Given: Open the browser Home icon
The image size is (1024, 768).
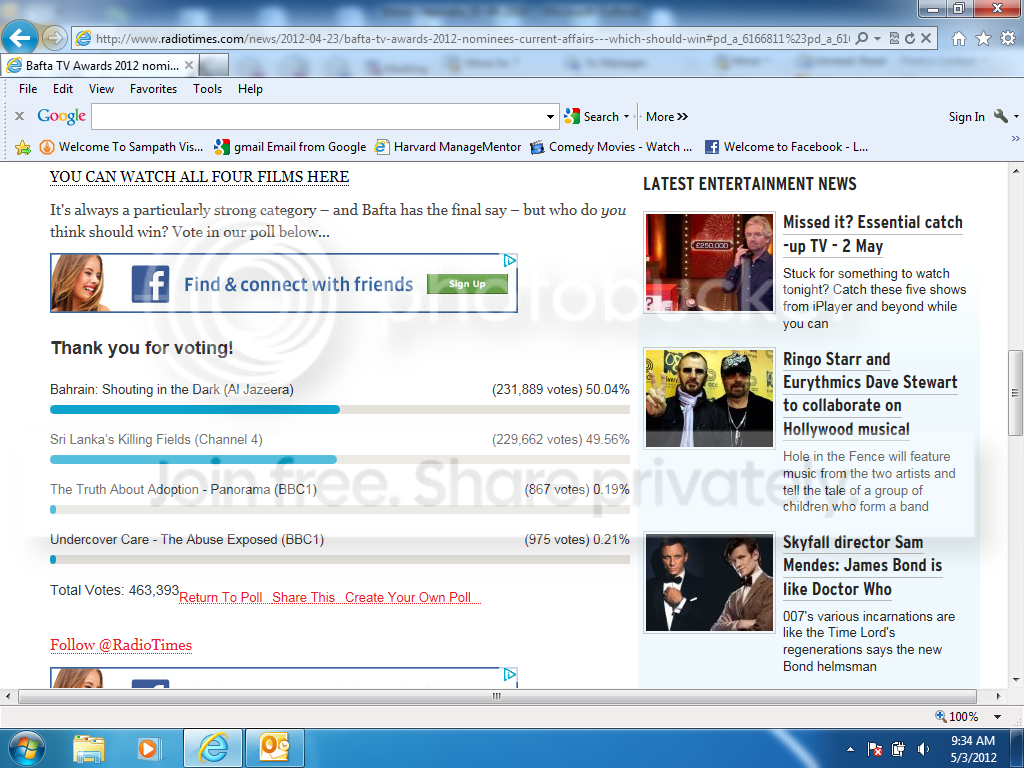Looking at the screenshot, I should 958,39.
